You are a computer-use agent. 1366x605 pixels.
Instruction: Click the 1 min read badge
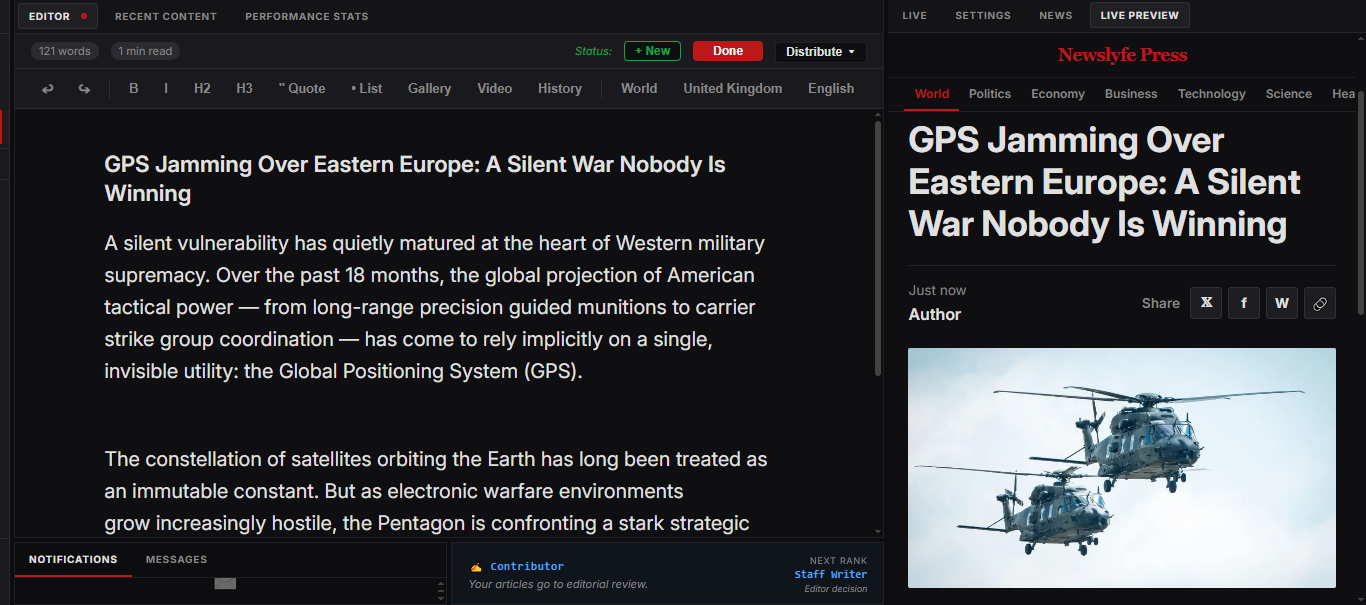[145, 51]
